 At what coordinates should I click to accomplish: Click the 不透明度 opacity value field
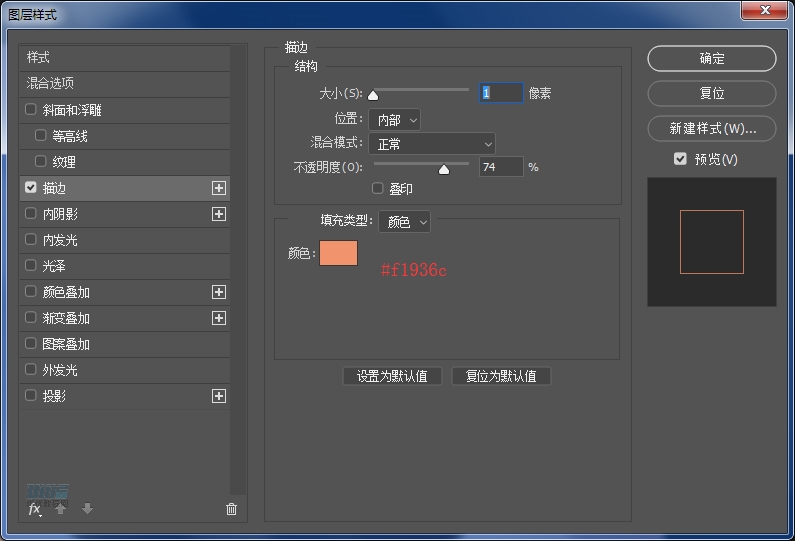(x=500, y=167)
